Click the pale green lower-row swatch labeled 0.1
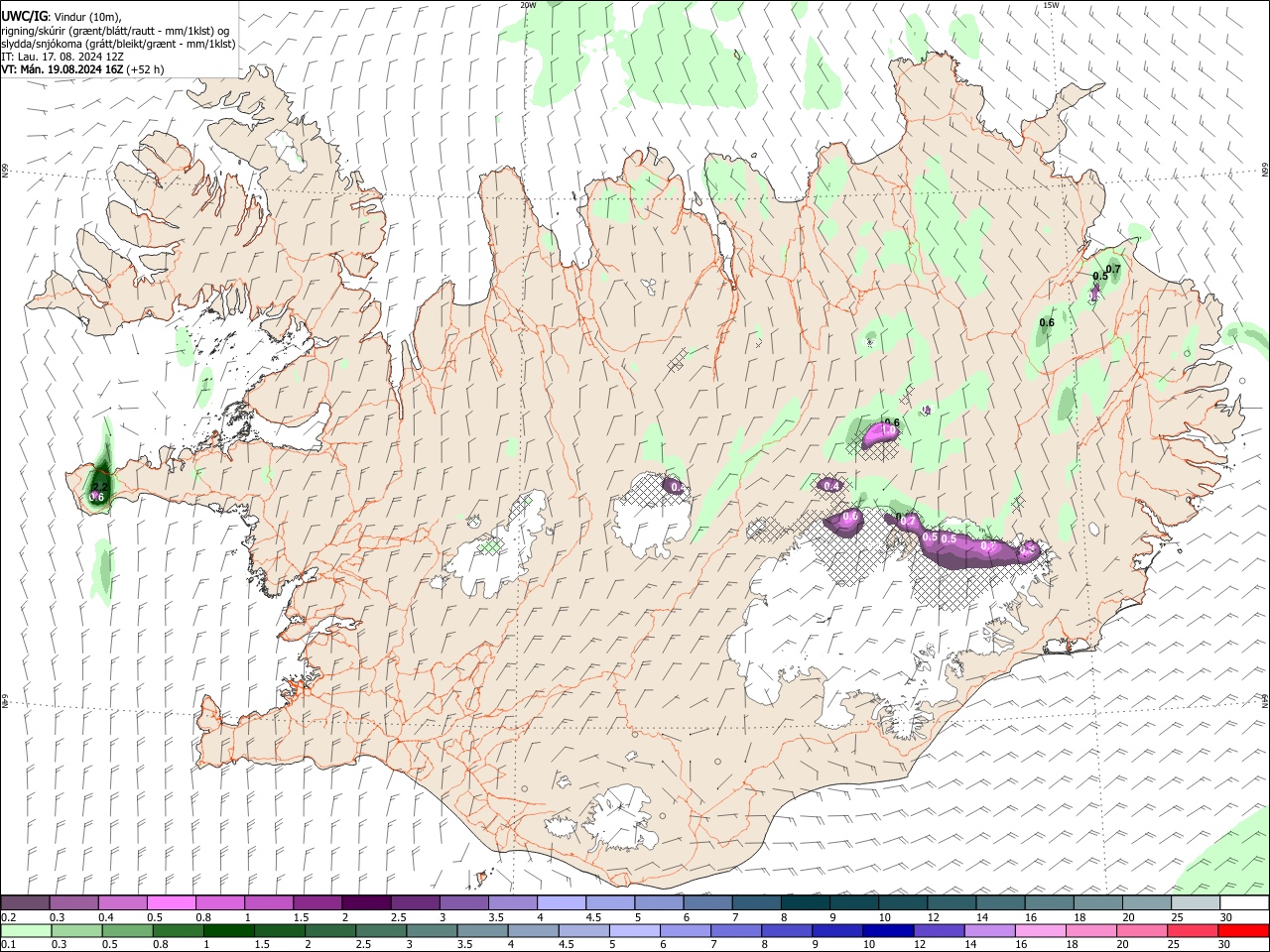 tap(27, 931)
